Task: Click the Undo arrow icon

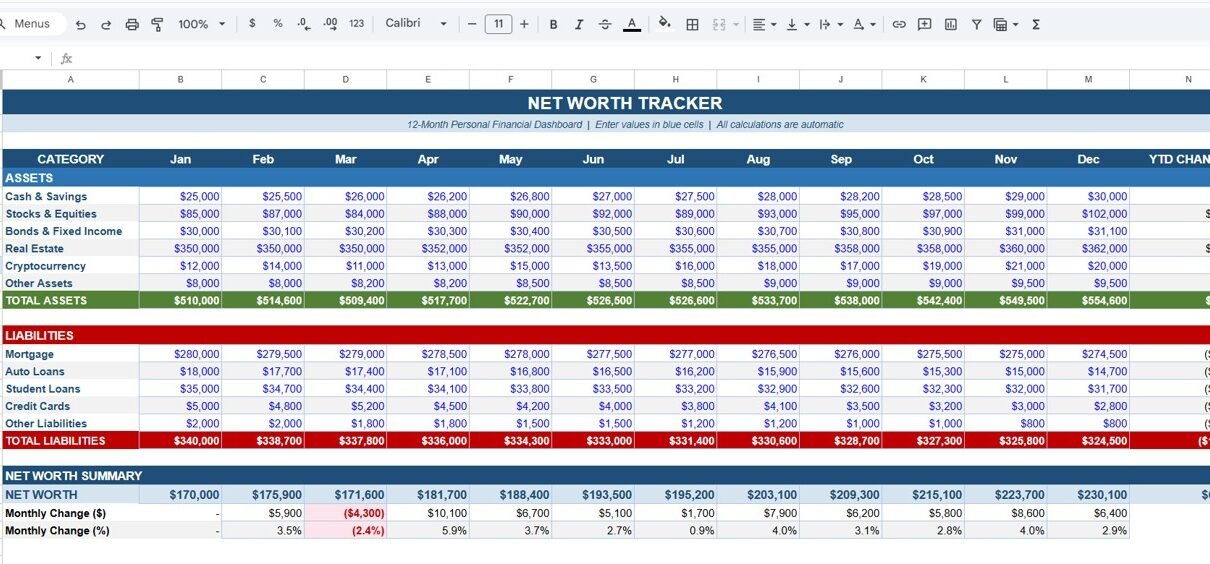Action: tap(81, 24)
